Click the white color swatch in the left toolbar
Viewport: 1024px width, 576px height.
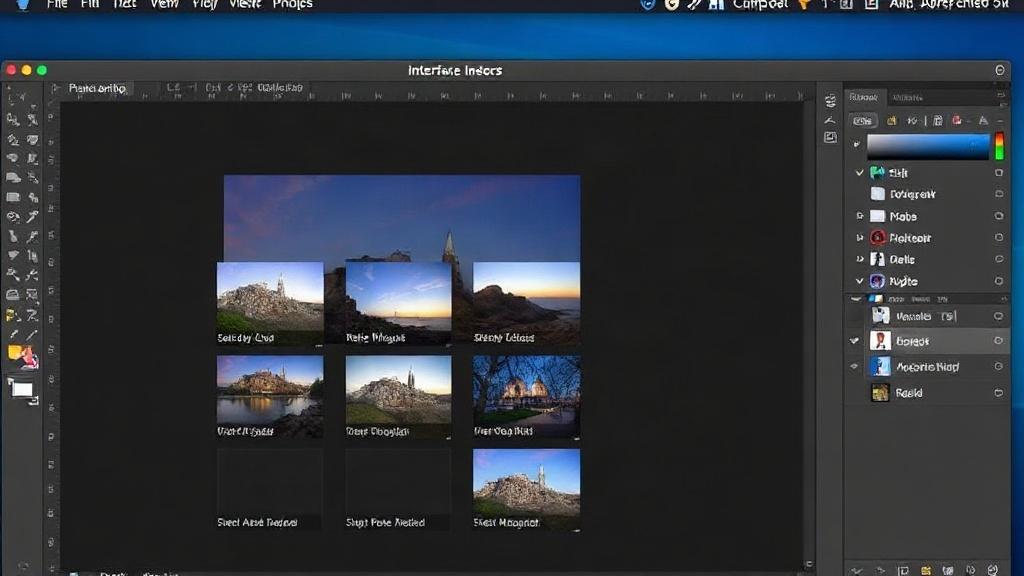(23, 390)
